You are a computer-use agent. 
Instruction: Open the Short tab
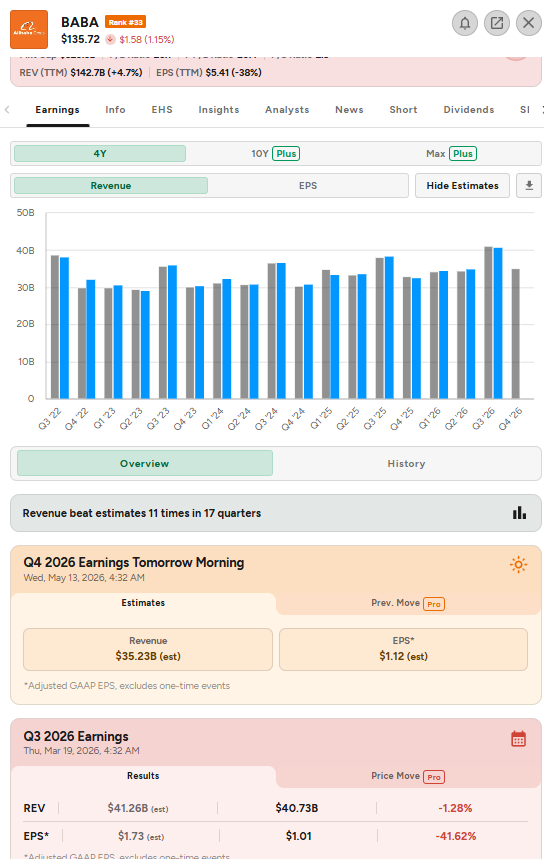[403, 110]
